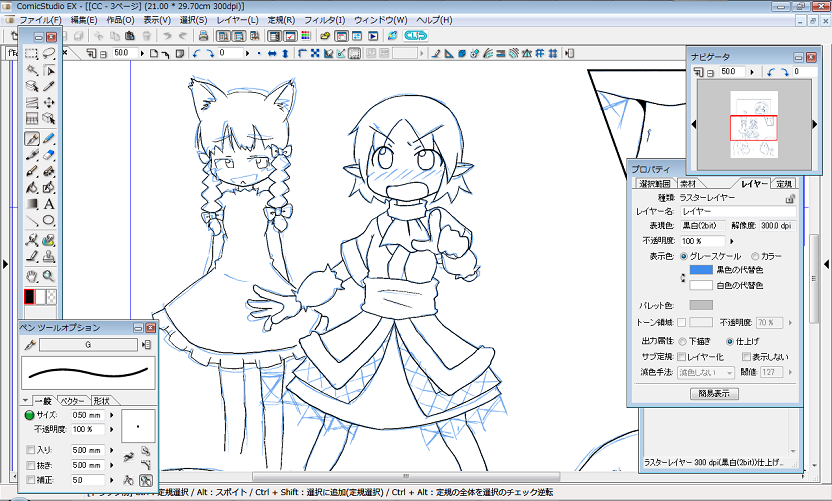The image size is (832, 501).
Task: Select the eyedropper tool in tool palette
Action: (x=49, y=86)
